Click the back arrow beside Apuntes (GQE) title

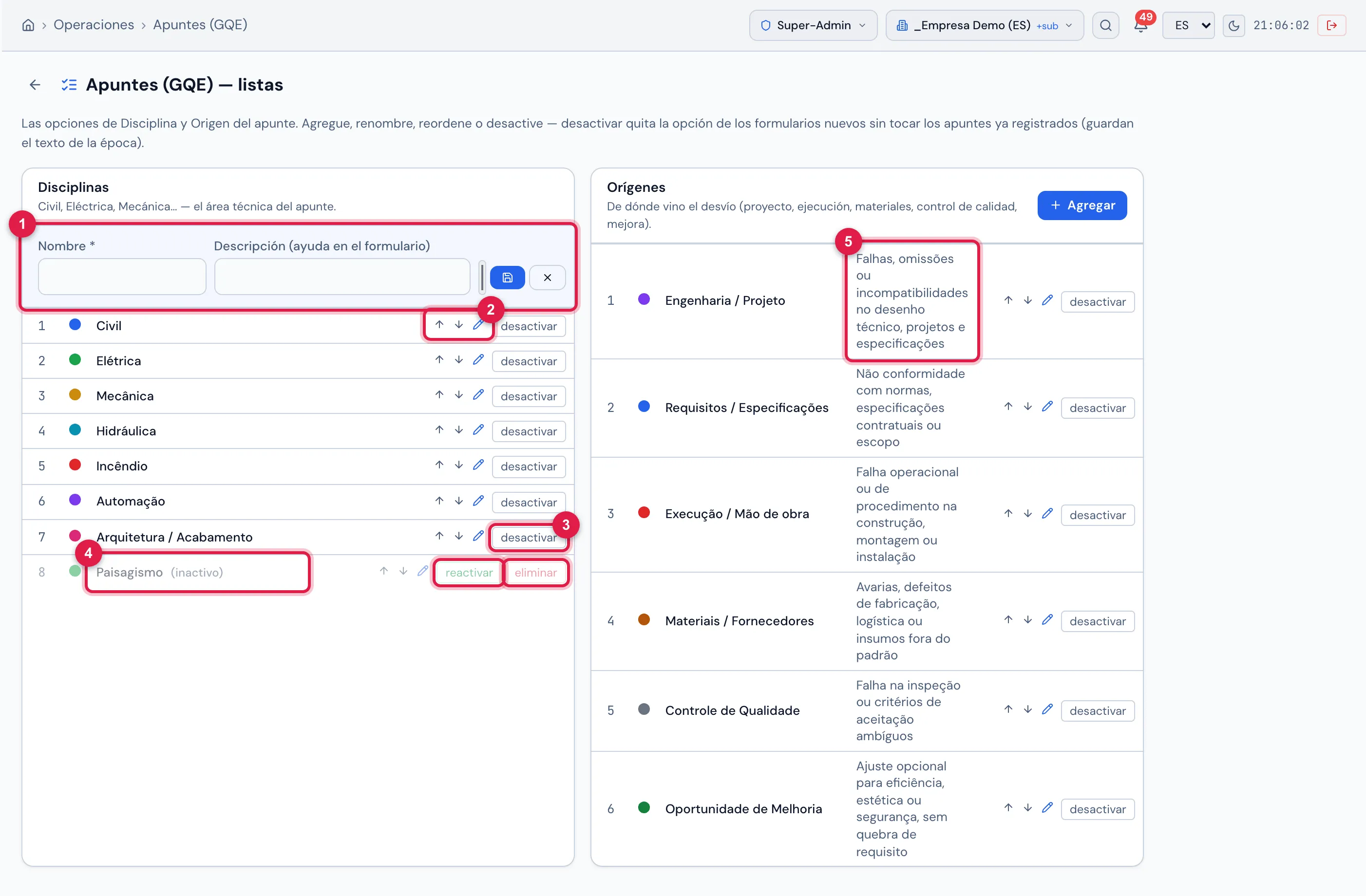pyautogui.click(x=35, y=85)
